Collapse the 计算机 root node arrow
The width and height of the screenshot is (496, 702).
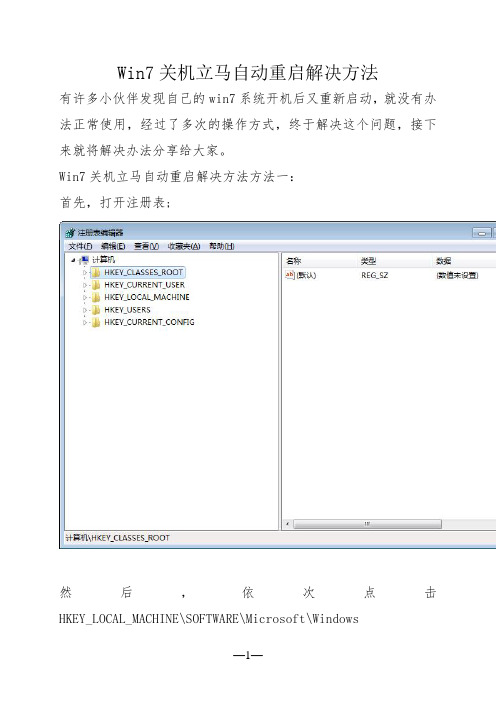click(73, 260)
